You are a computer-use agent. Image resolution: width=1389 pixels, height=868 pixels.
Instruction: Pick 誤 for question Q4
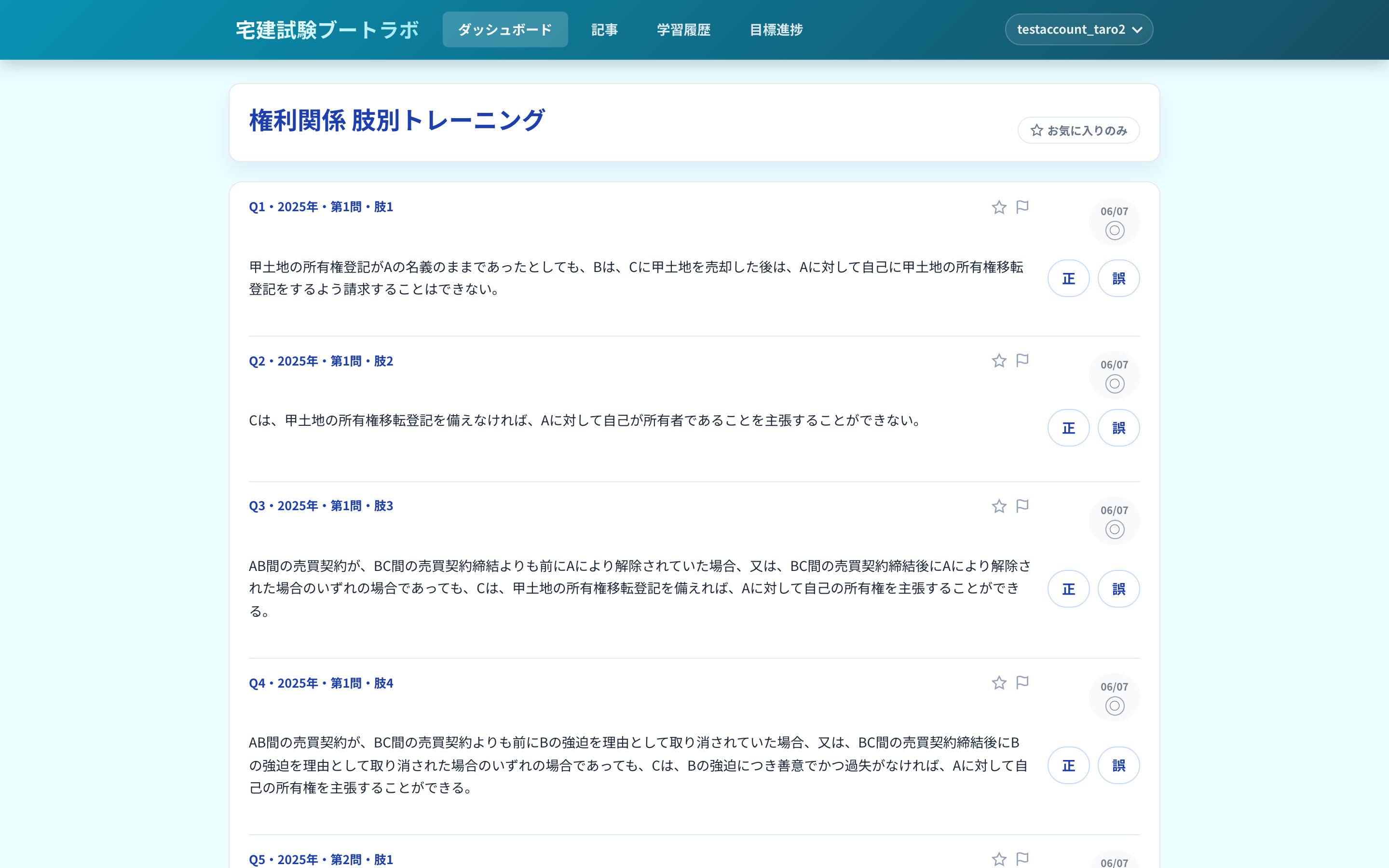(1118, 765)
